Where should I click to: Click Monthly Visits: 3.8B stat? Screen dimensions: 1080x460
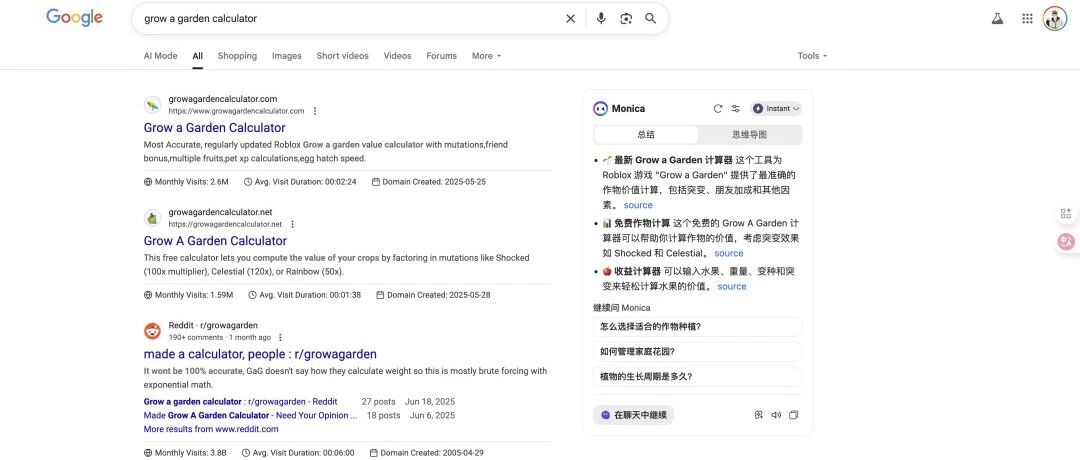click(x=185, y=452)
